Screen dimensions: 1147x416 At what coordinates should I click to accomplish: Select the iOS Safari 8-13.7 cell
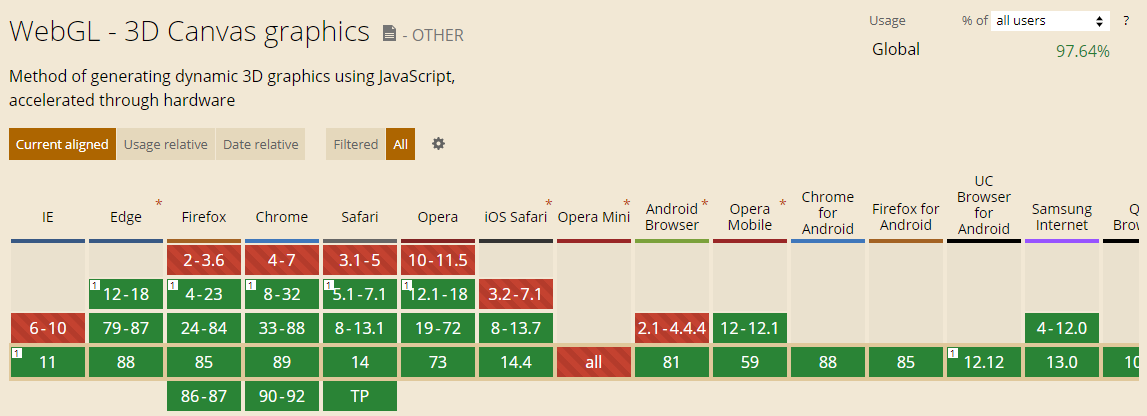516,328
